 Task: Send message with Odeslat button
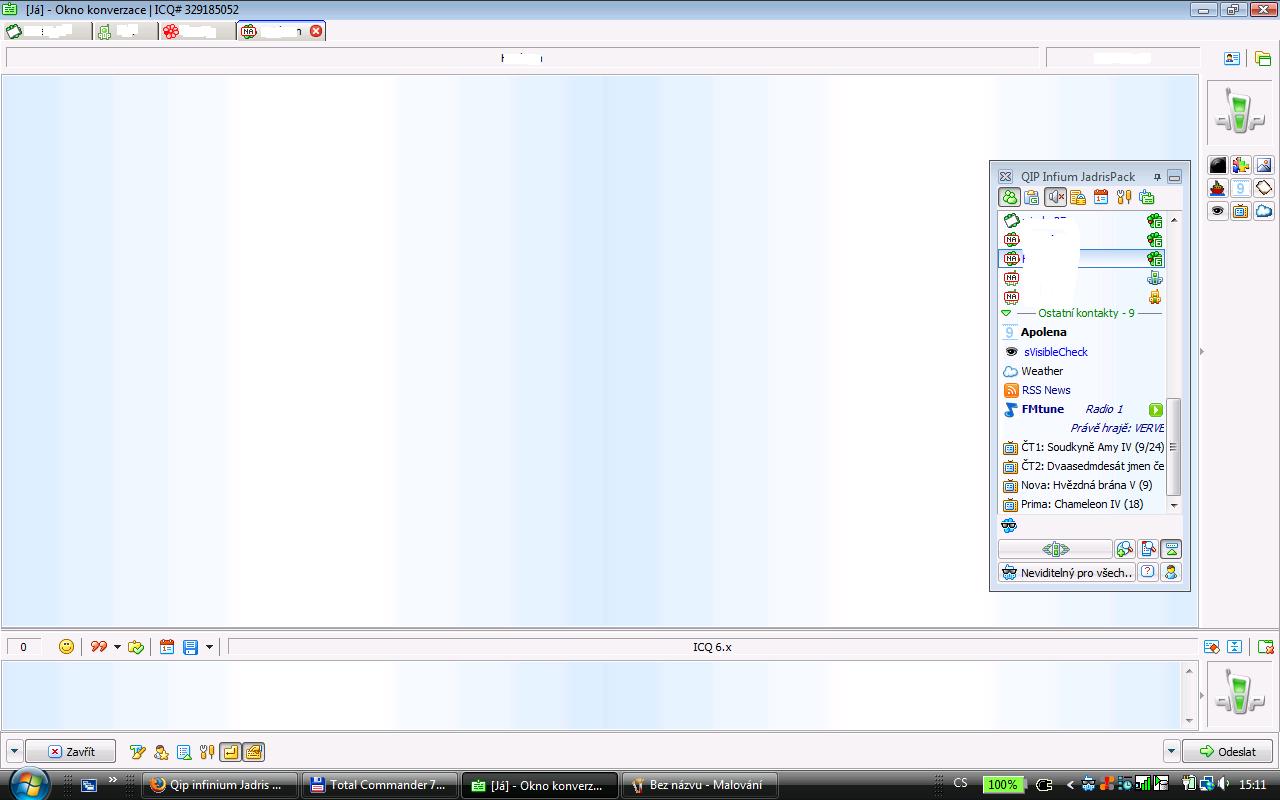(x=1228, y=751)
